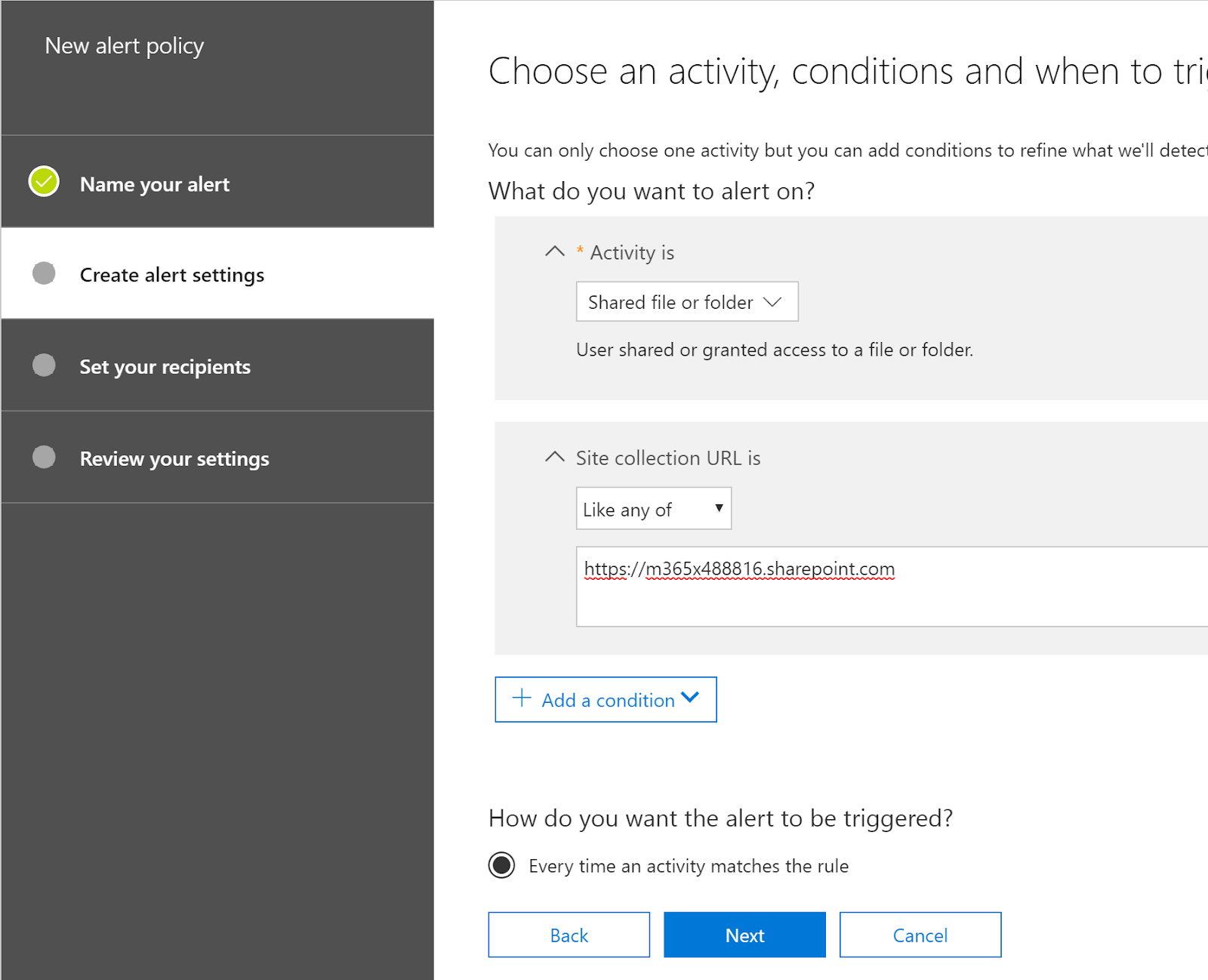Image resolution: width=1208 pixels, height=980 pixels.
Task: Select the gray circle next to Create alert settings
Action: 43,274
